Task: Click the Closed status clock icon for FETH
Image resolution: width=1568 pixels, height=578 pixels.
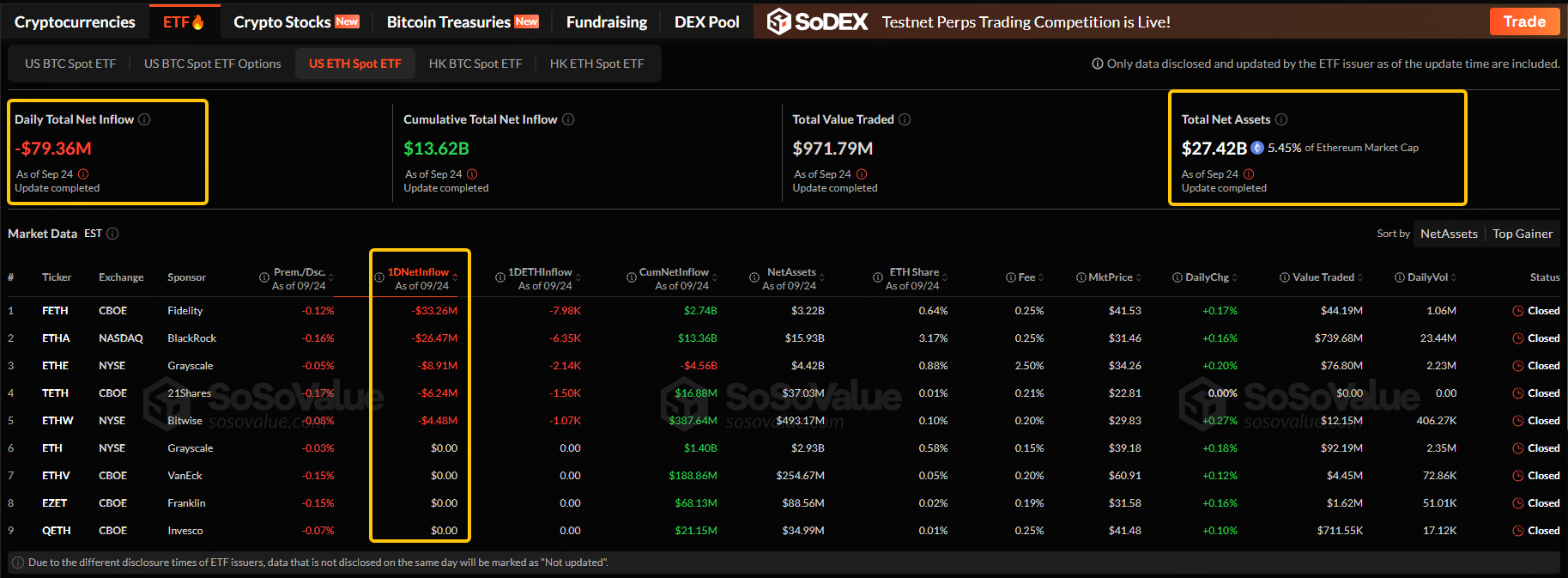Action: pyautogui.click(x=1517, y=311)
